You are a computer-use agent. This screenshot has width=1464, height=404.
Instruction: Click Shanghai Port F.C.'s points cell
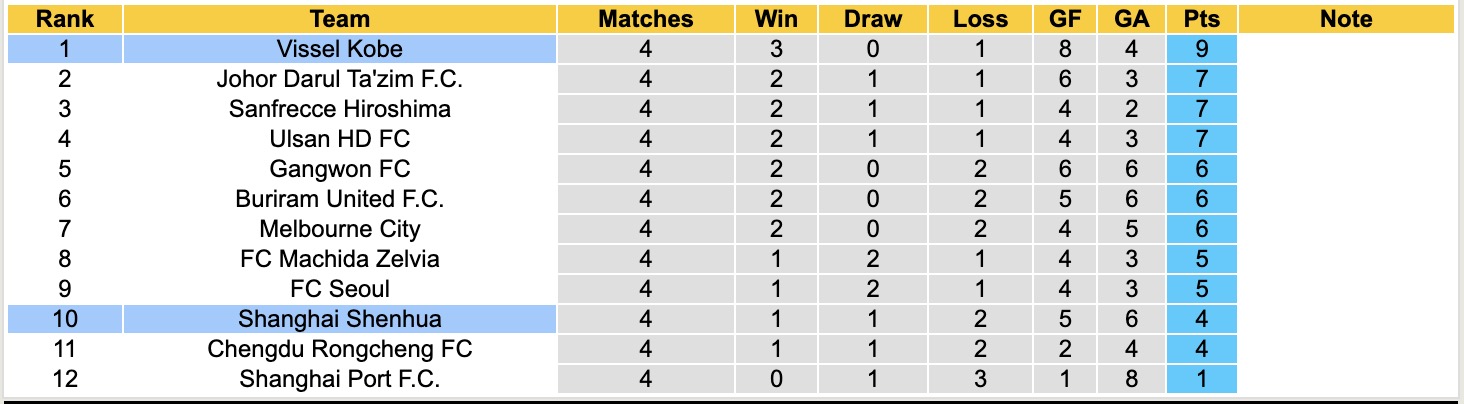(1201, 379)
